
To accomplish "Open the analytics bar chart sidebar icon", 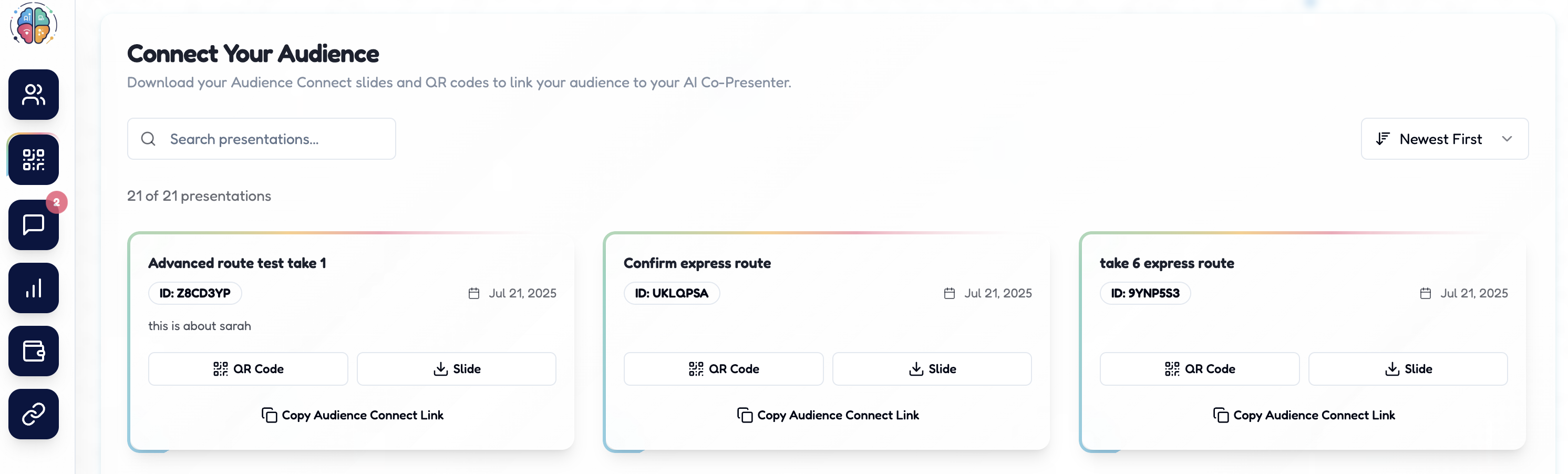I will pos(34,288).
